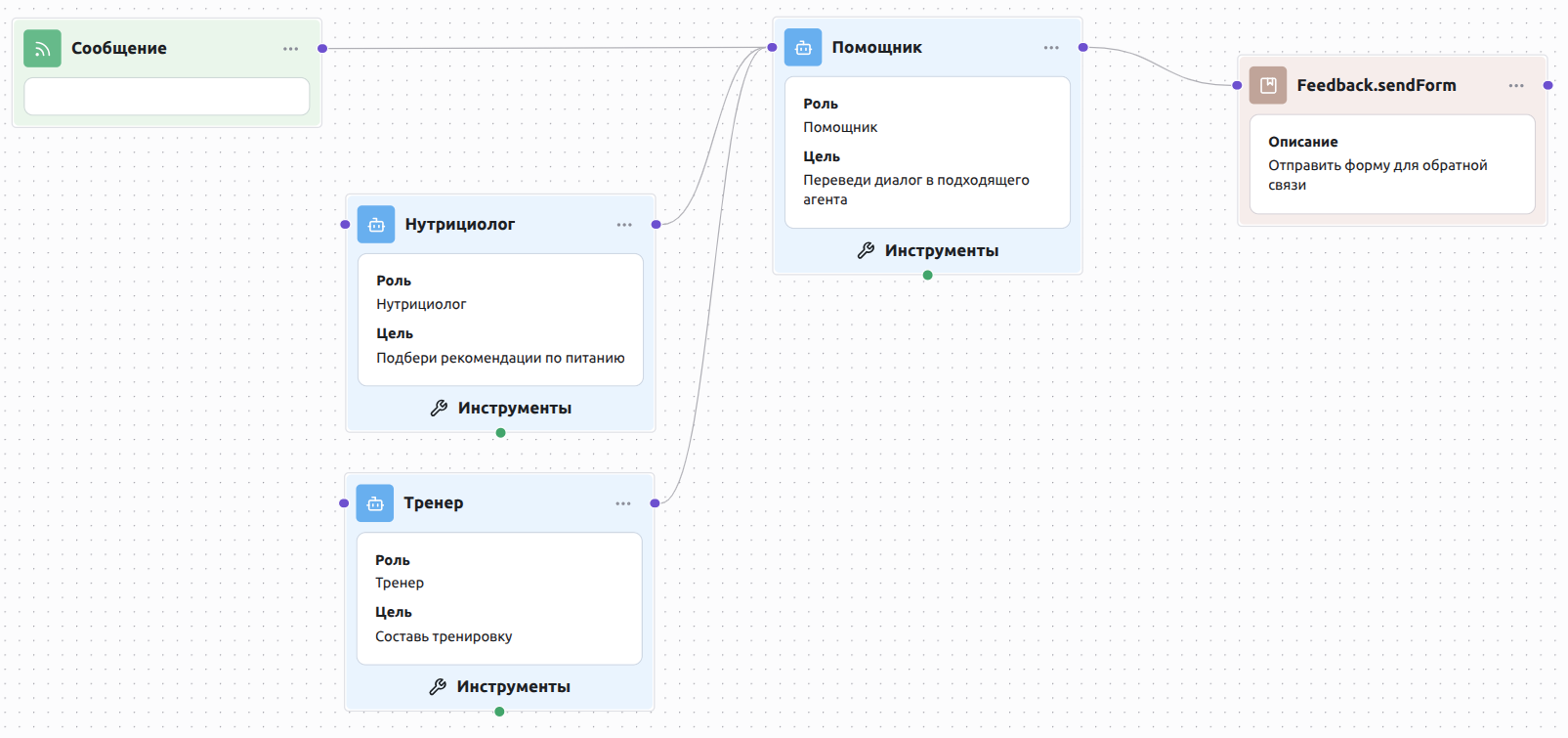Image resolution: width=1568 pixels, height=738 pixels.
Task: Open the three-dot menu on Feedback.sendForm node
Action: 1516,86
